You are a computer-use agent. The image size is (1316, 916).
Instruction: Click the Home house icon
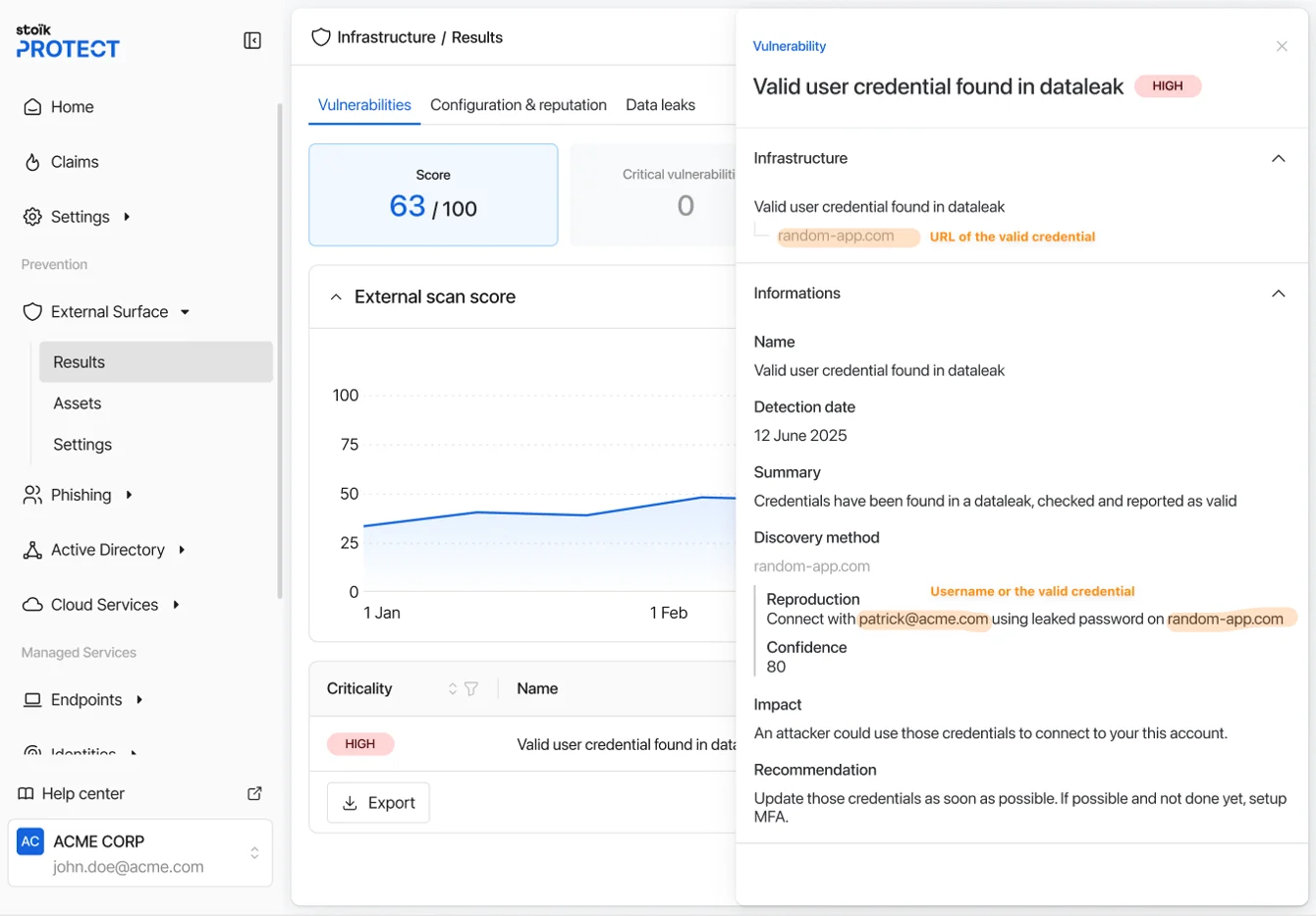32,107
